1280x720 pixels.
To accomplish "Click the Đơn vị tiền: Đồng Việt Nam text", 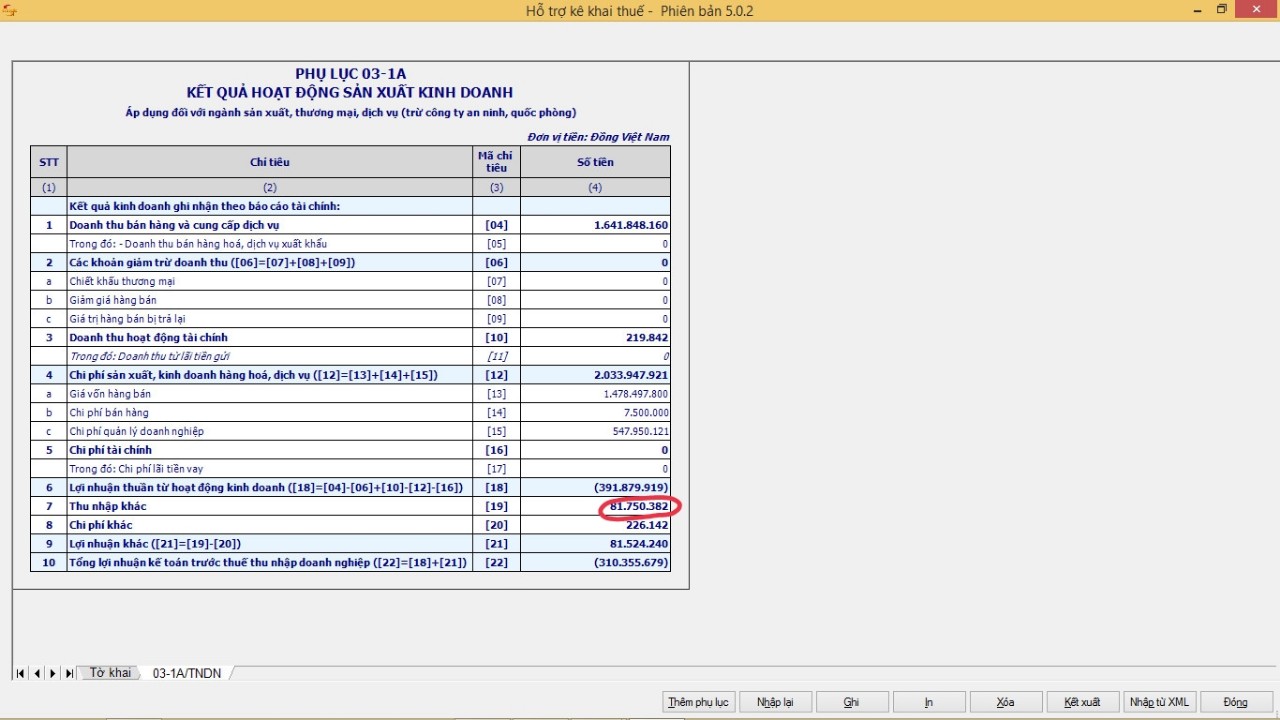I will 598,137.
